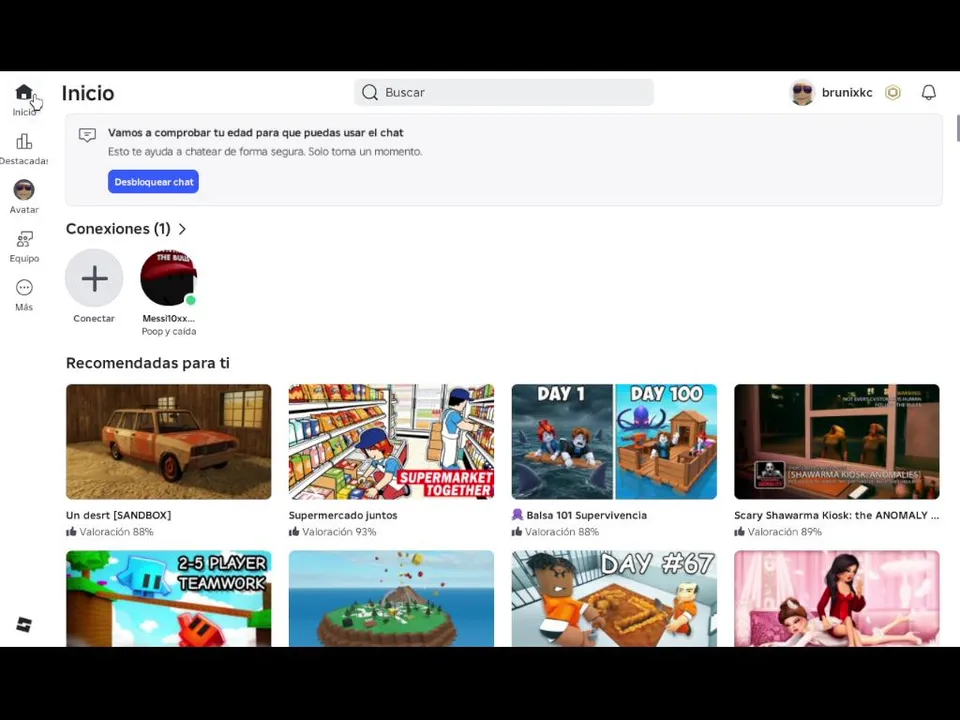This screenshot has height=720, width=960.
Task: Click the thumbs-up icon under Scary Shawarma Kiosk
Action: tap(740, 531)
